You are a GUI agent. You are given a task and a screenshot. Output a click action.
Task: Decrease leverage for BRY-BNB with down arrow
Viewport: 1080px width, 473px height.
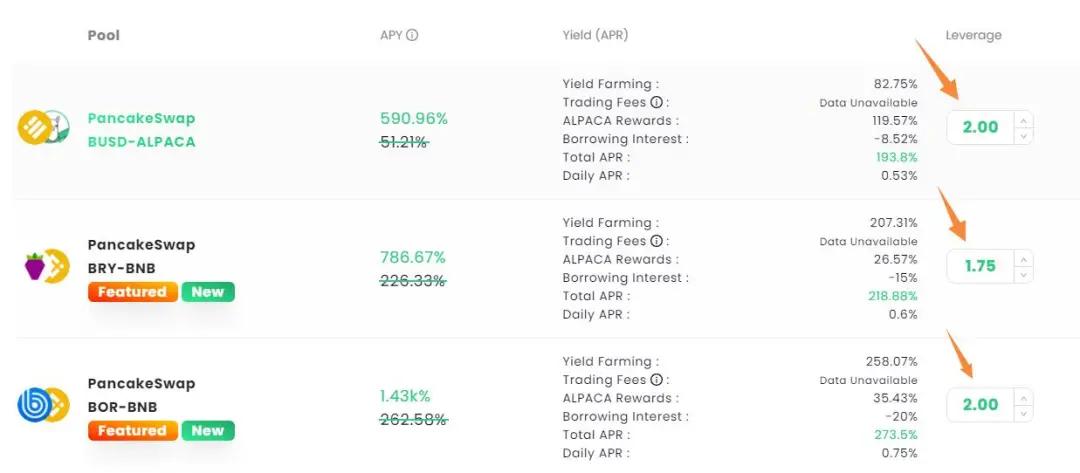click(1024, 275)
